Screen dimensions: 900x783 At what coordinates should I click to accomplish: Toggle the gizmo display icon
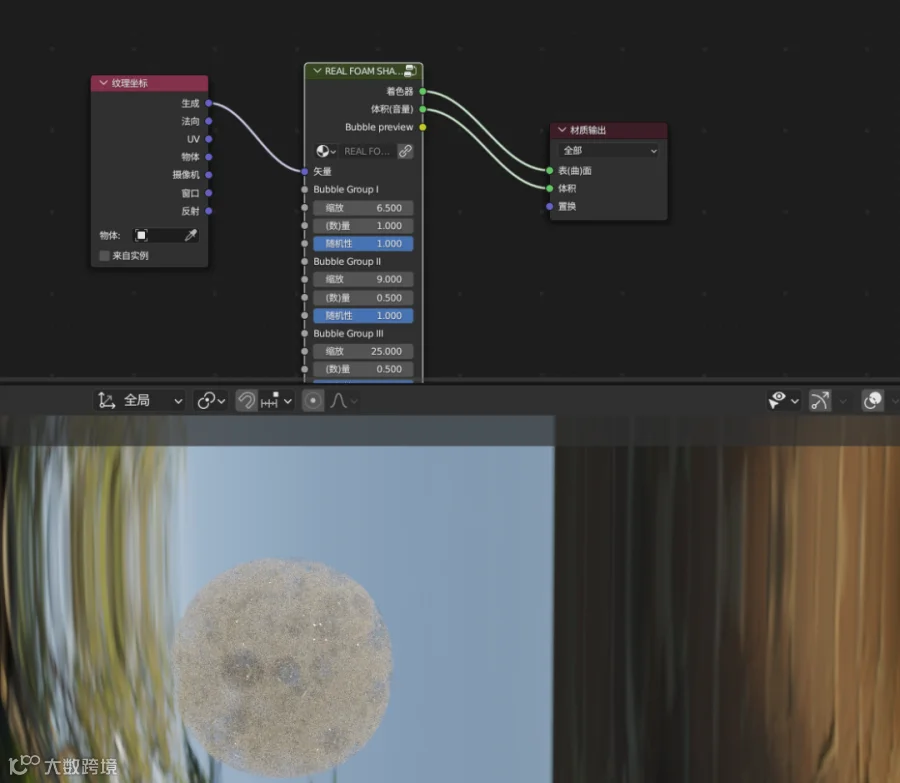point(820,401)
